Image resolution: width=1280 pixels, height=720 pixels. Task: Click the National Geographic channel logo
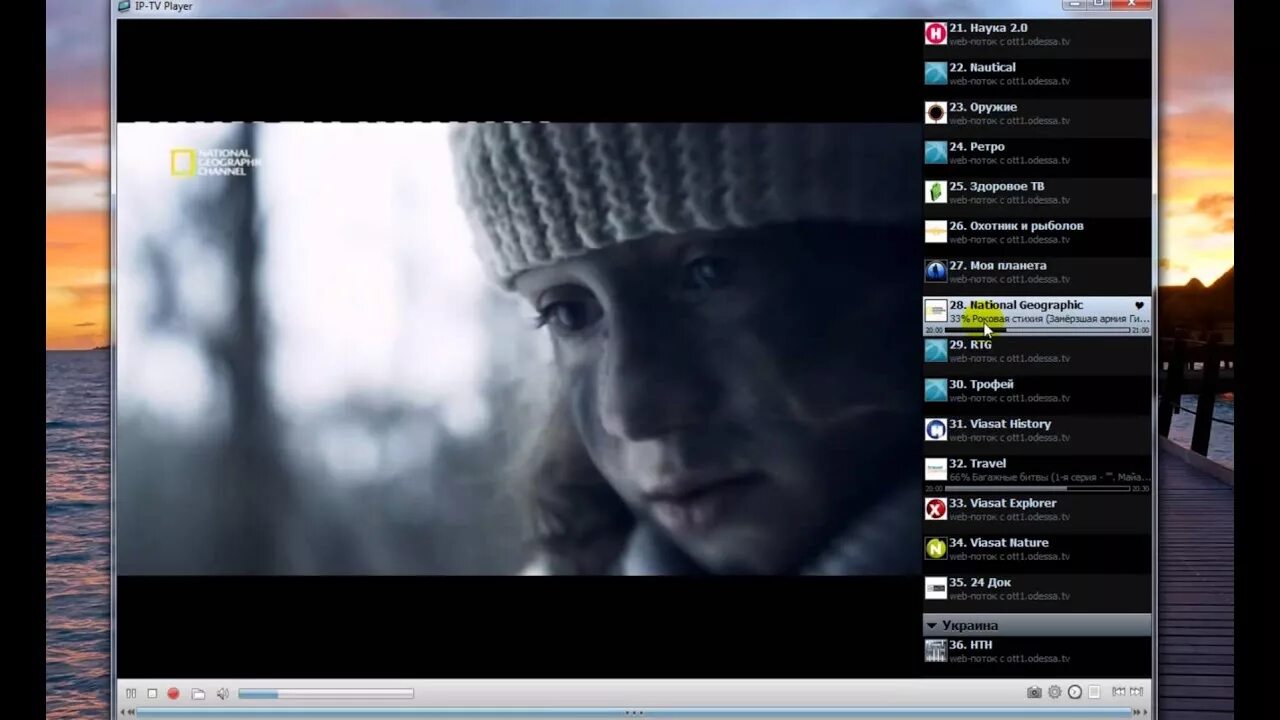935,311
